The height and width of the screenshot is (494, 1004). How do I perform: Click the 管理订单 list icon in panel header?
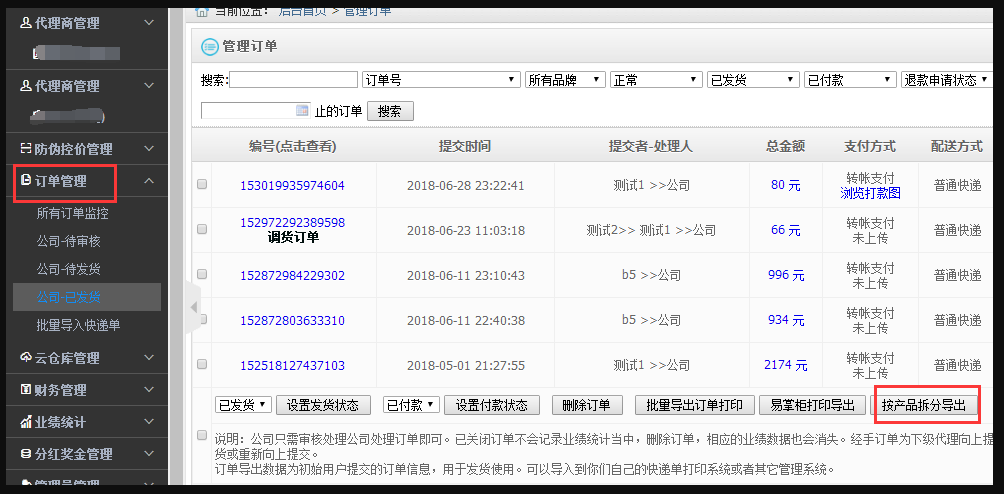[x=209, y=46]
